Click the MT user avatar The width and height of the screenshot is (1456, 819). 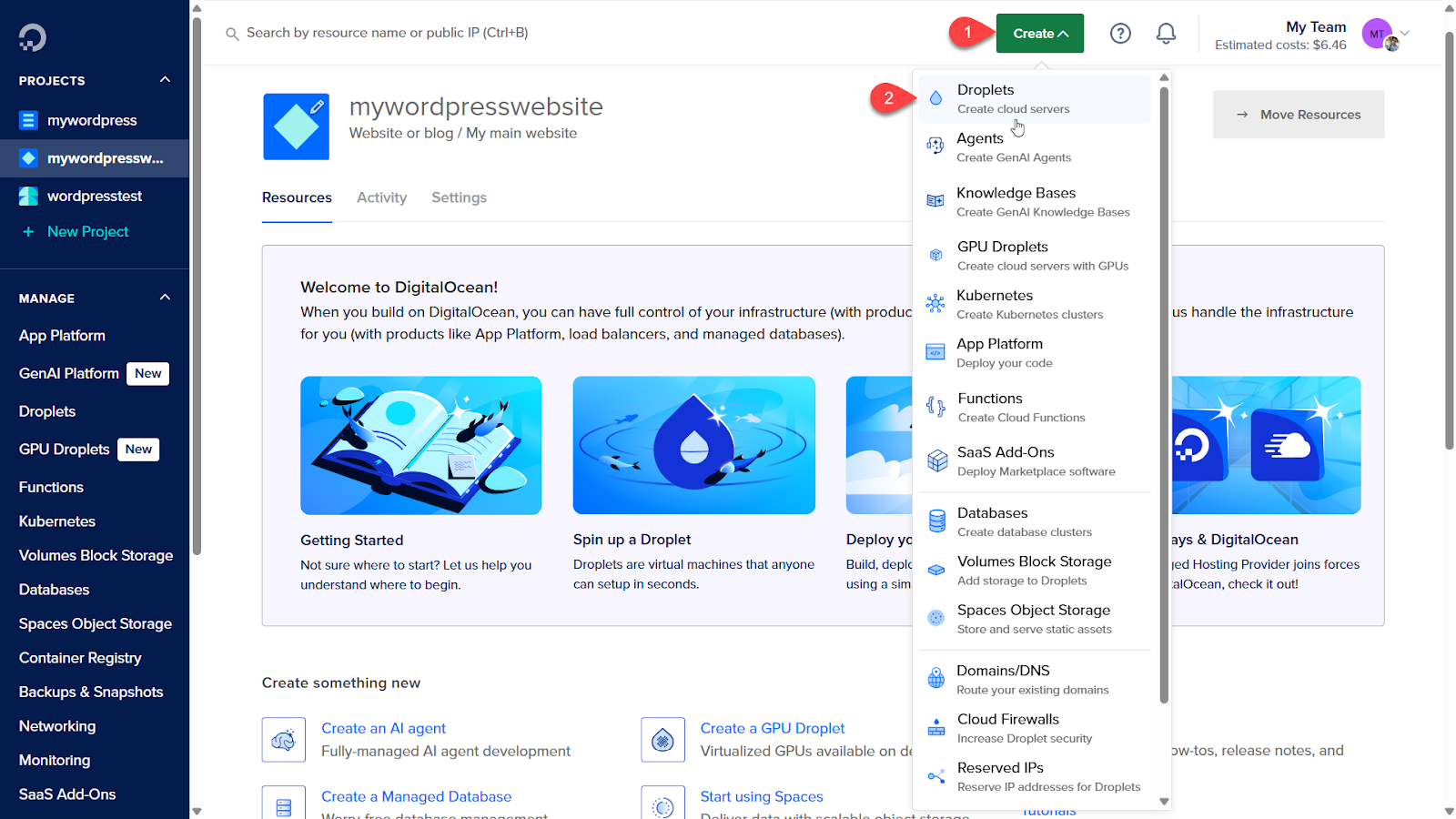point(1378,34)
